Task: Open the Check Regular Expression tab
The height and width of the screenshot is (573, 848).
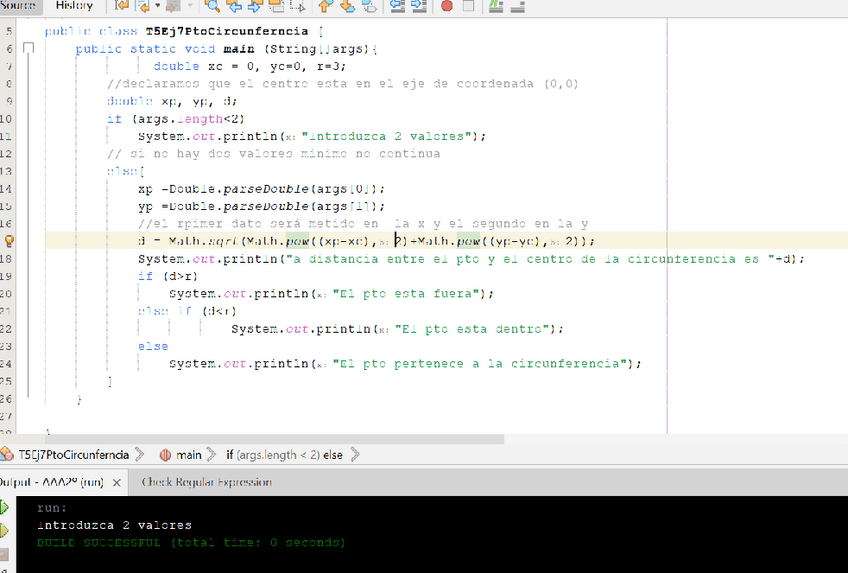Action: coord(206,482)
